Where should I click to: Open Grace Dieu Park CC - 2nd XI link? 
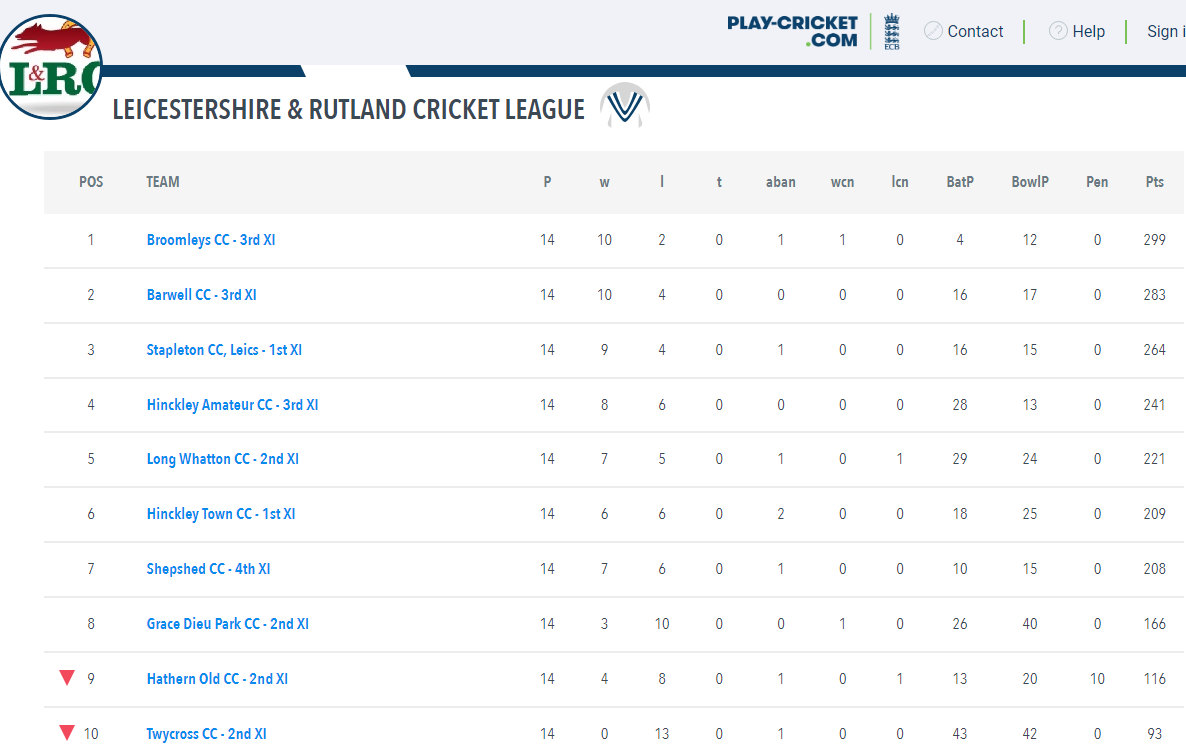228,624
